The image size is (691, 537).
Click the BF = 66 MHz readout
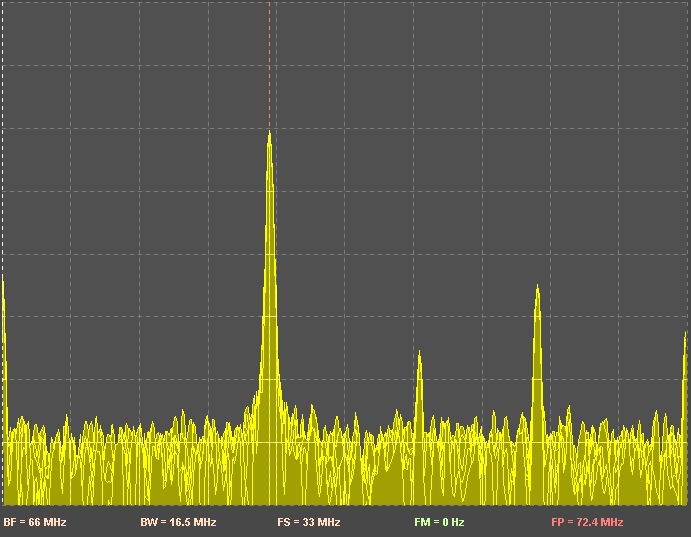(x=35, y=522)
